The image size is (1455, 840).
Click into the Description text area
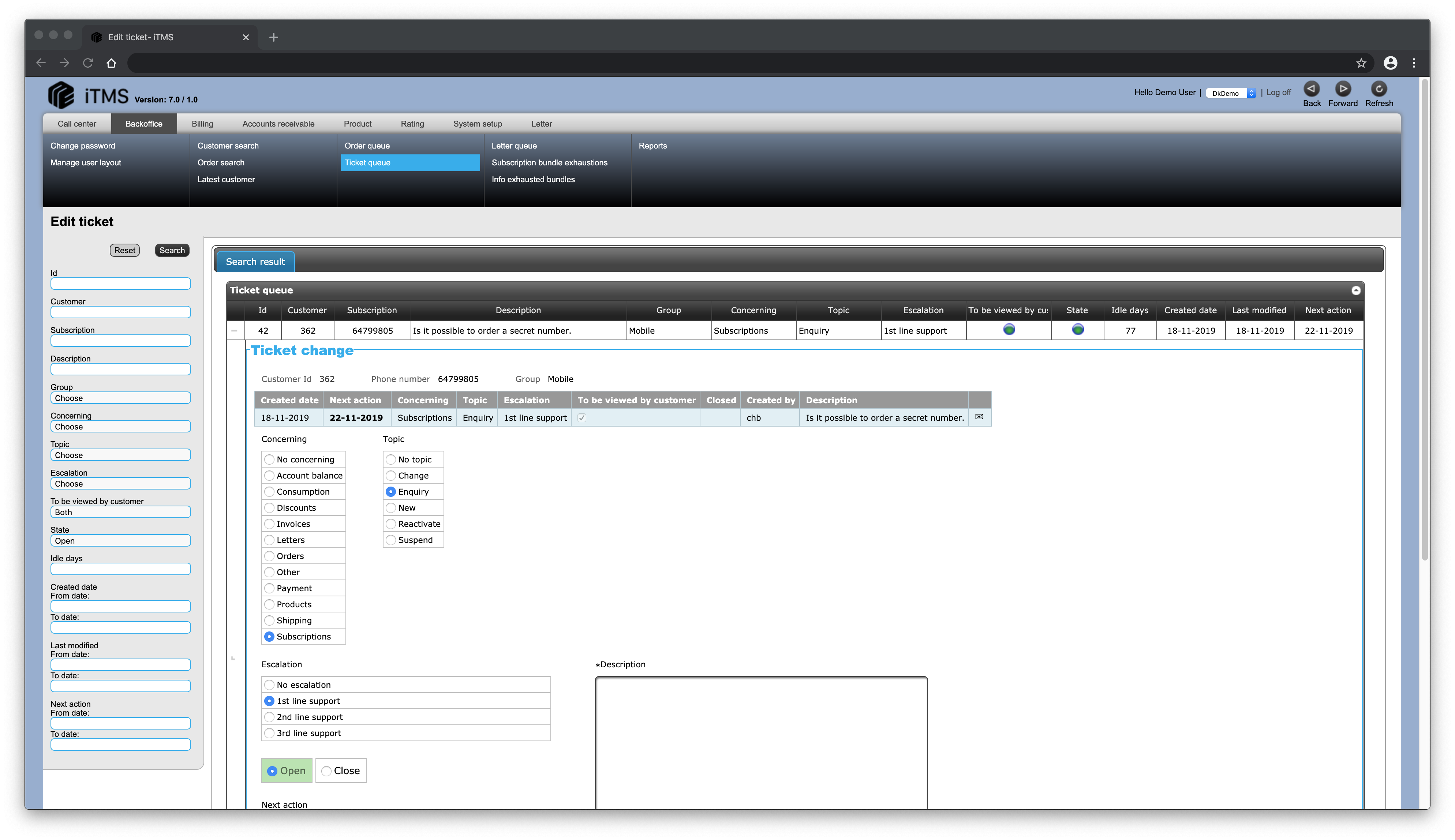tap(761, 743)
